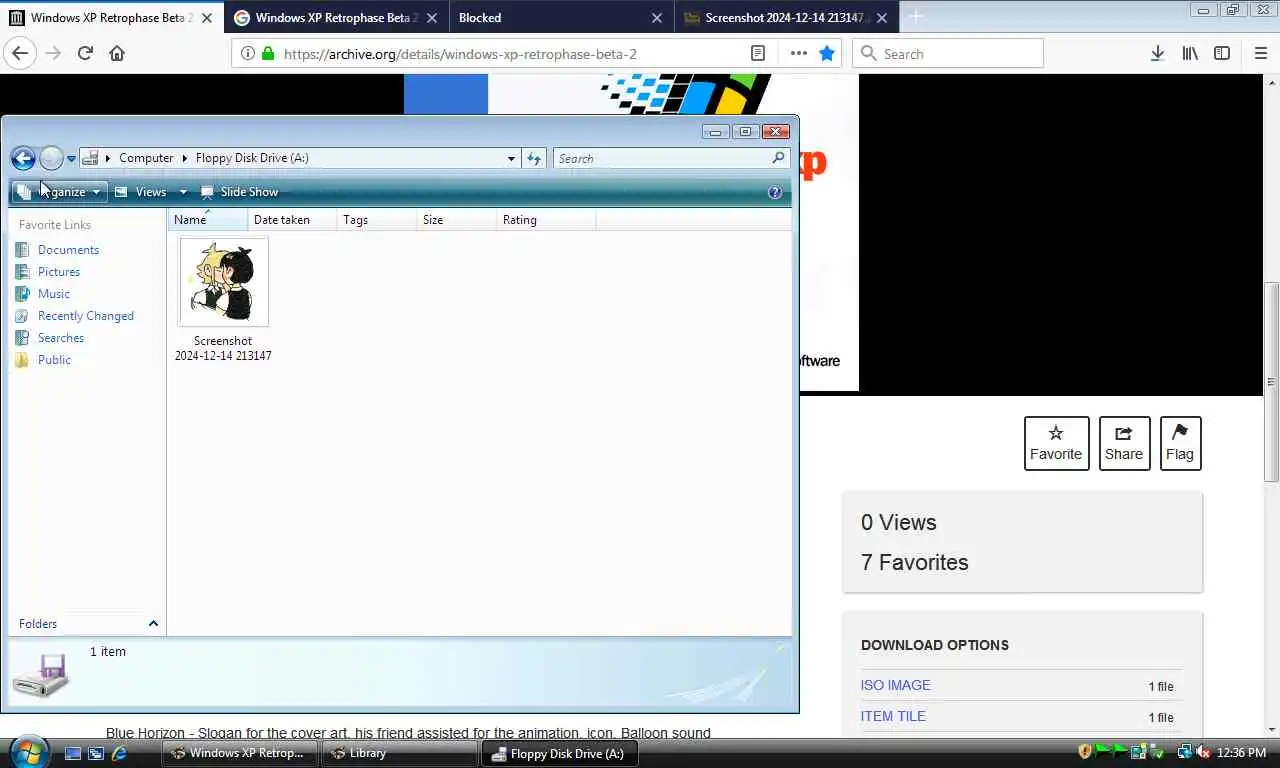Click the Views toolbar button
1280x768 pixels.
click(x=141, y=192)
